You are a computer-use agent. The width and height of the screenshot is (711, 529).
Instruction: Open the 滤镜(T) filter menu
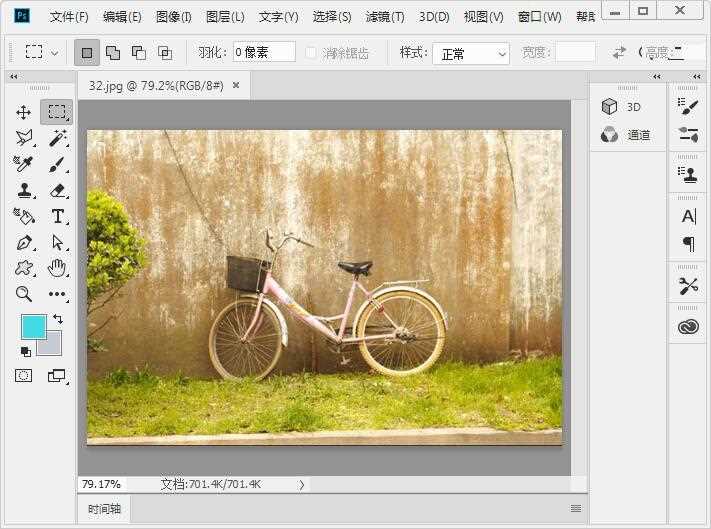[385, 17]
